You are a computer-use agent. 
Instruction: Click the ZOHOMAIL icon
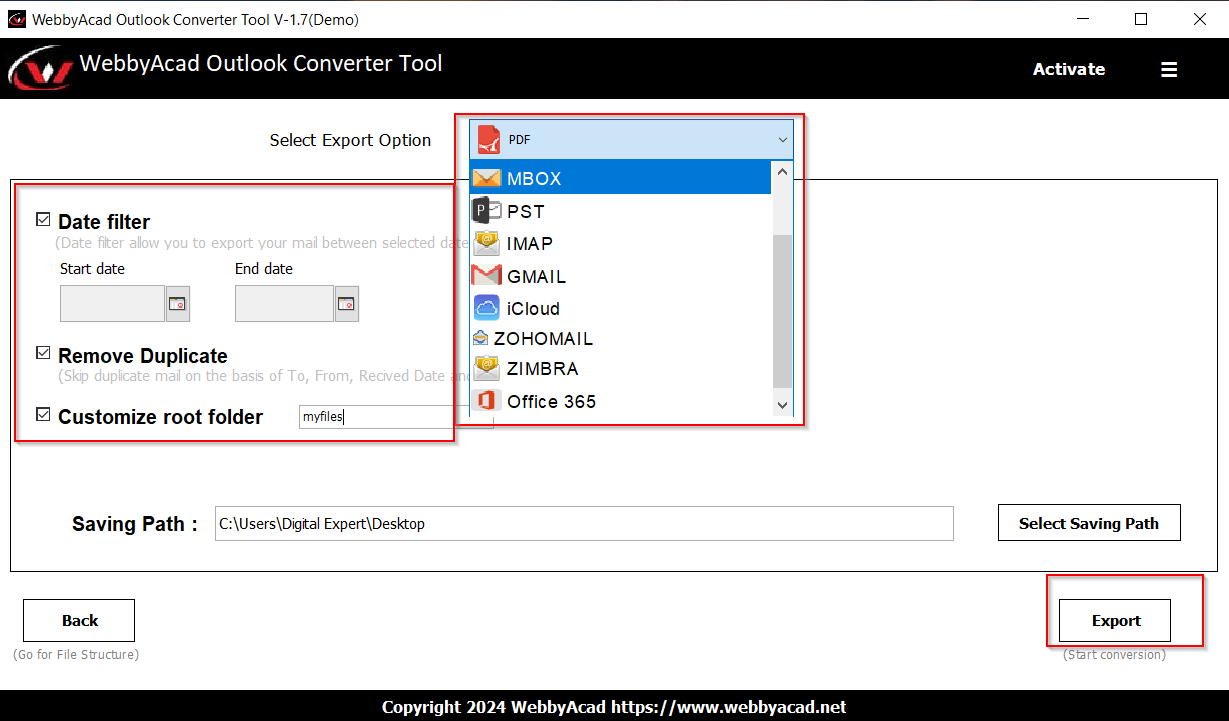pos(482,338)
